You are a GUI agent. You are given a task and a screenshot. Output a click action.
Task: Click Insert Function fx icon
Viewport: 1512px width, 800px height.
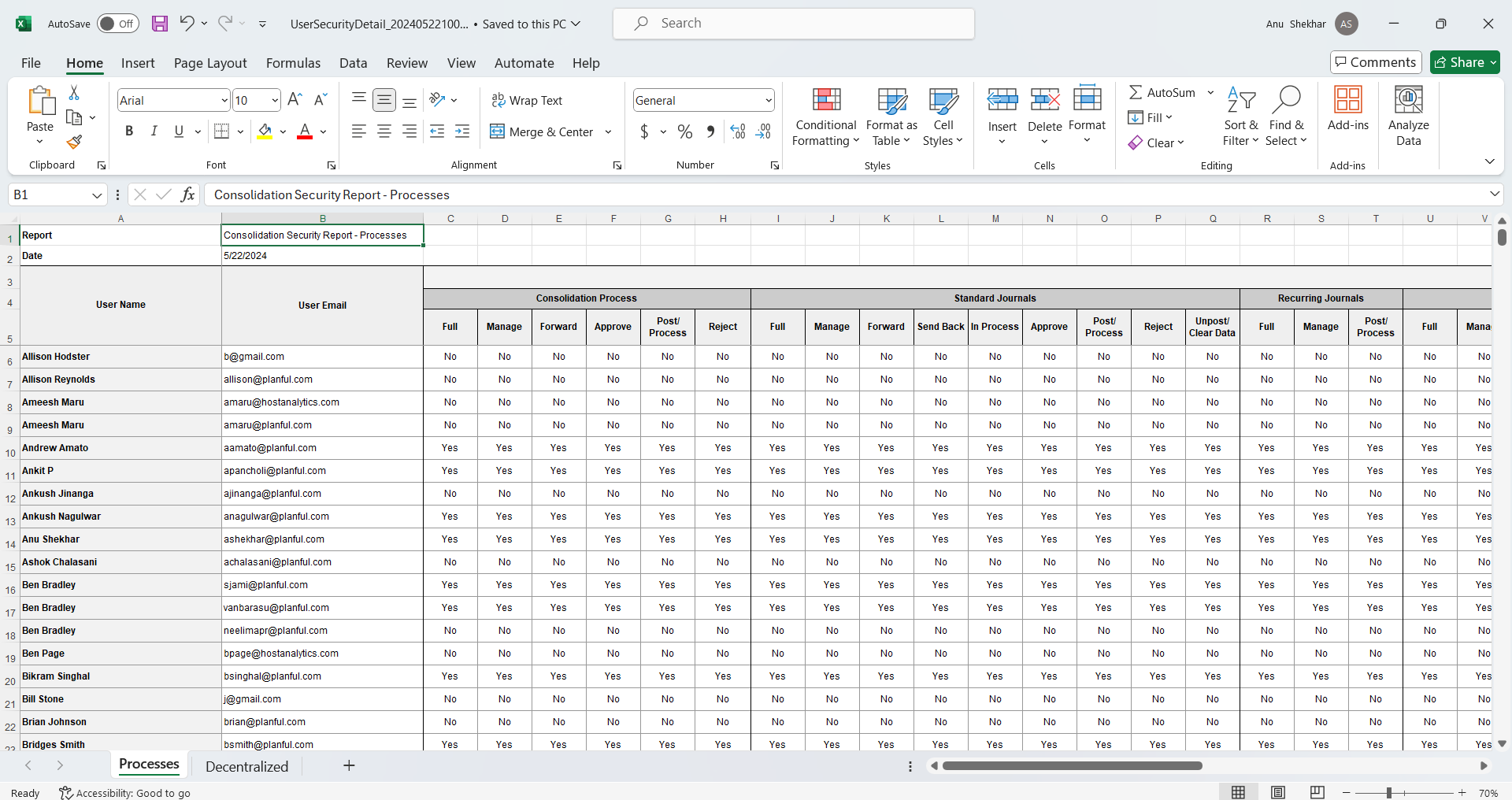click(187, 194)
